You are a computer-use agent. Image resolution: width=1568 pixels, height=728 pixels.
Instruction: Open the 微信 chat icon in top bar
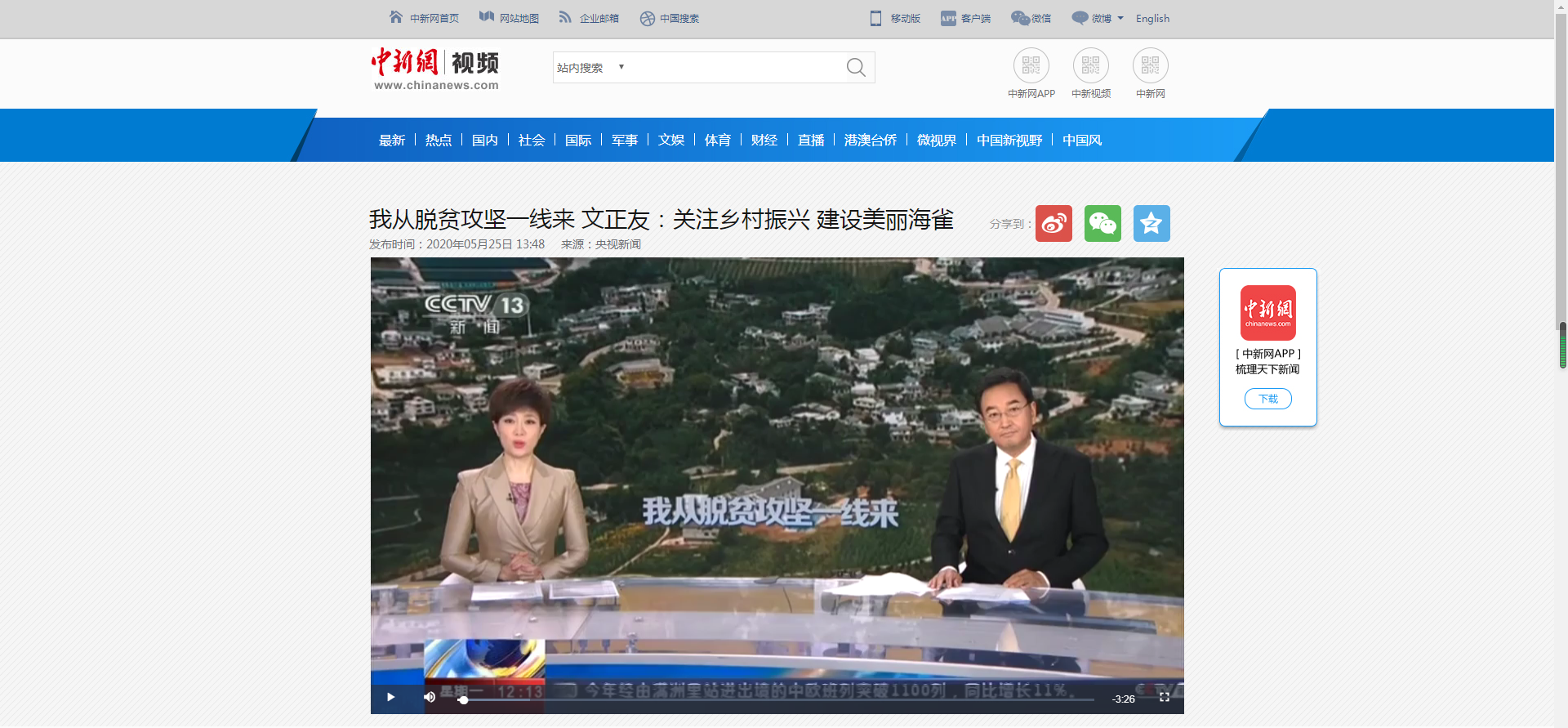(x=1020, y=18)
